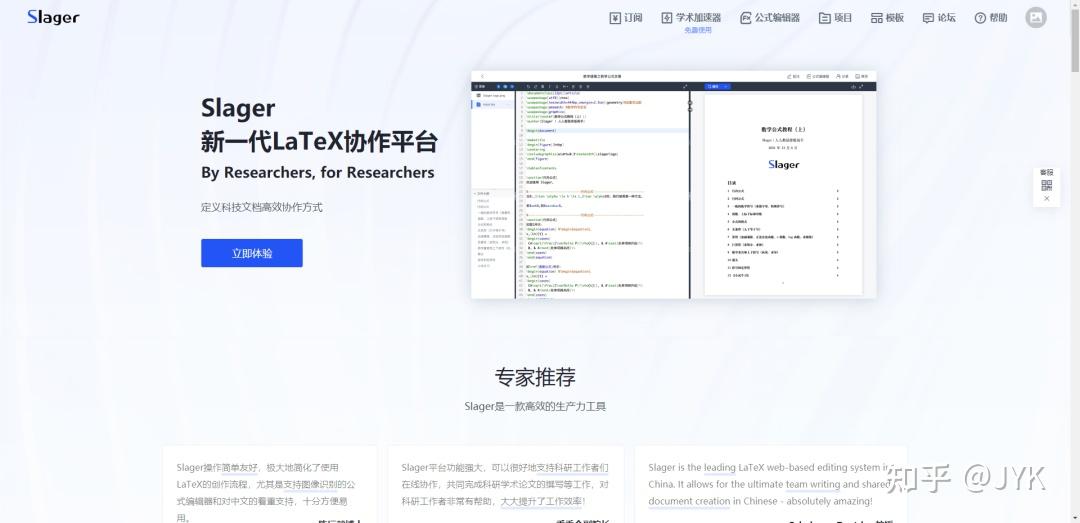Show the 客服 QR code
The width and height of the screenshot is (1080, 523).
(x=1046, y=185)
